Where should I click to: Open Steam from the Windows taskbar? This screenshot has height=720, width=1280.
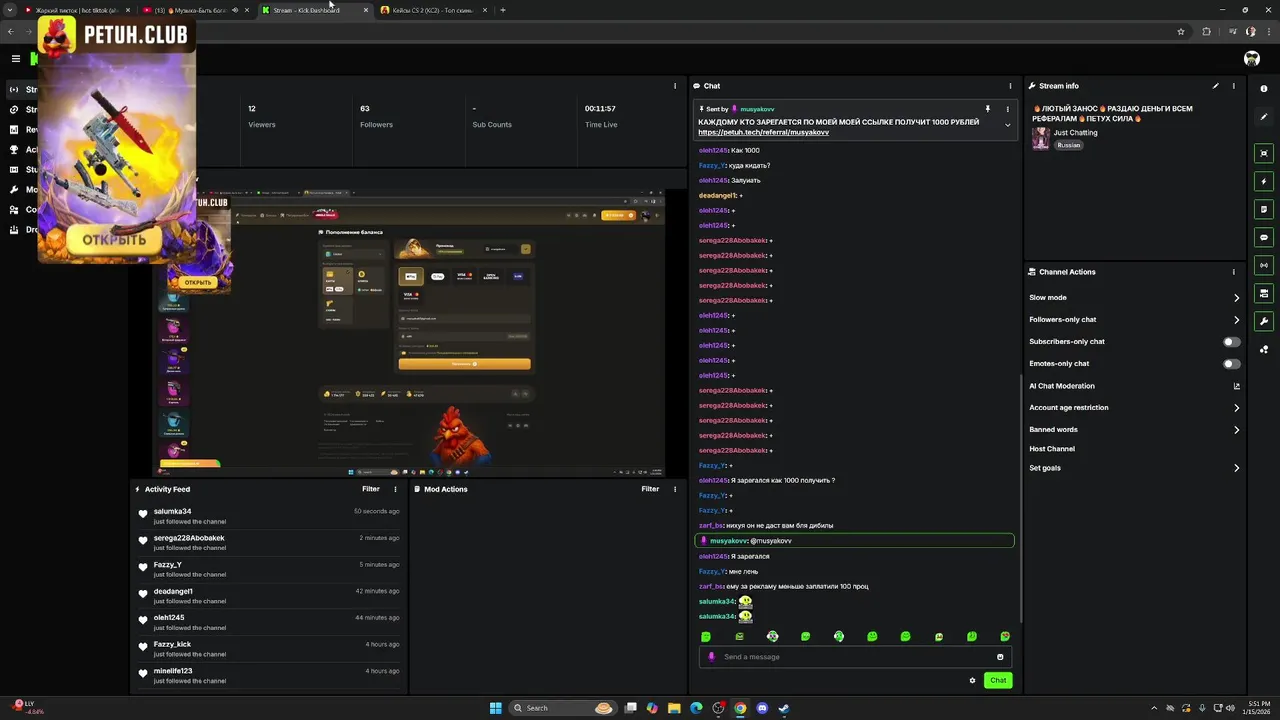click(784, 708)
